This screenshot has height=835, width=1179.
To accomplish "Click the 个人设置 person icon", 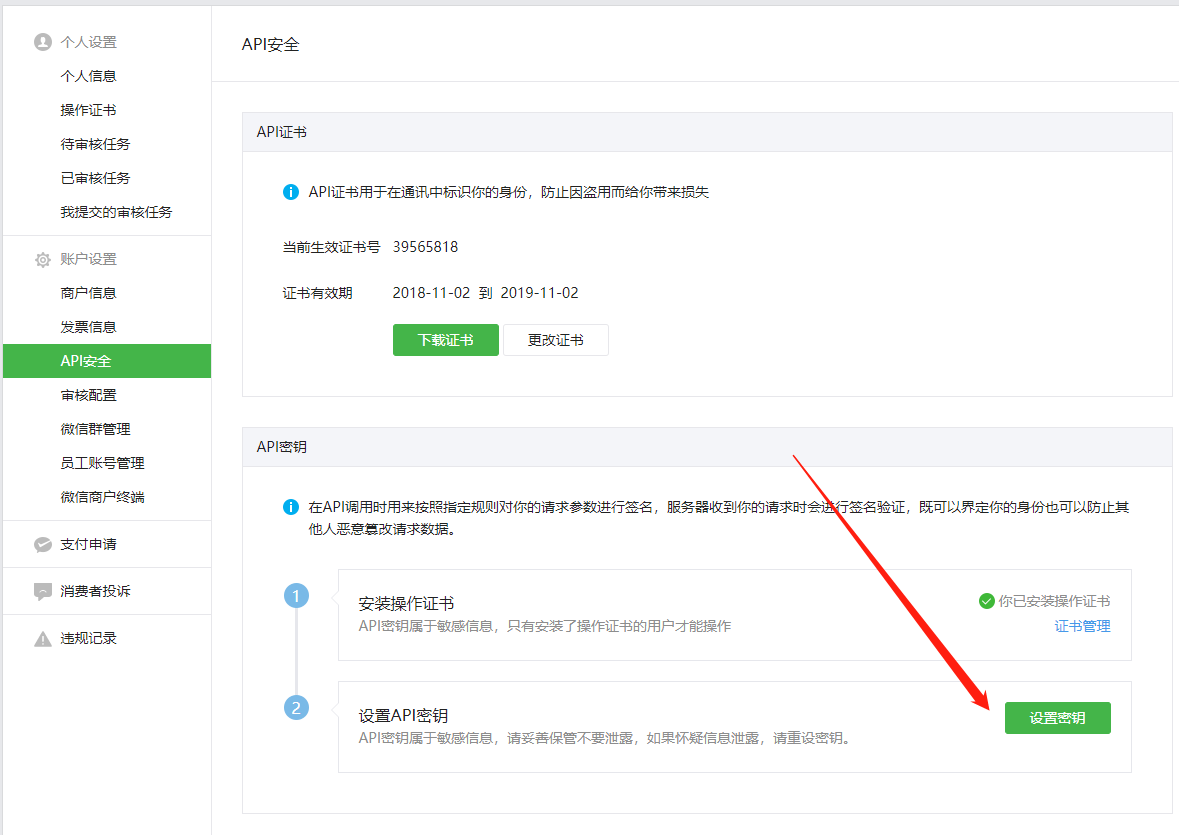I will point(42,42).
